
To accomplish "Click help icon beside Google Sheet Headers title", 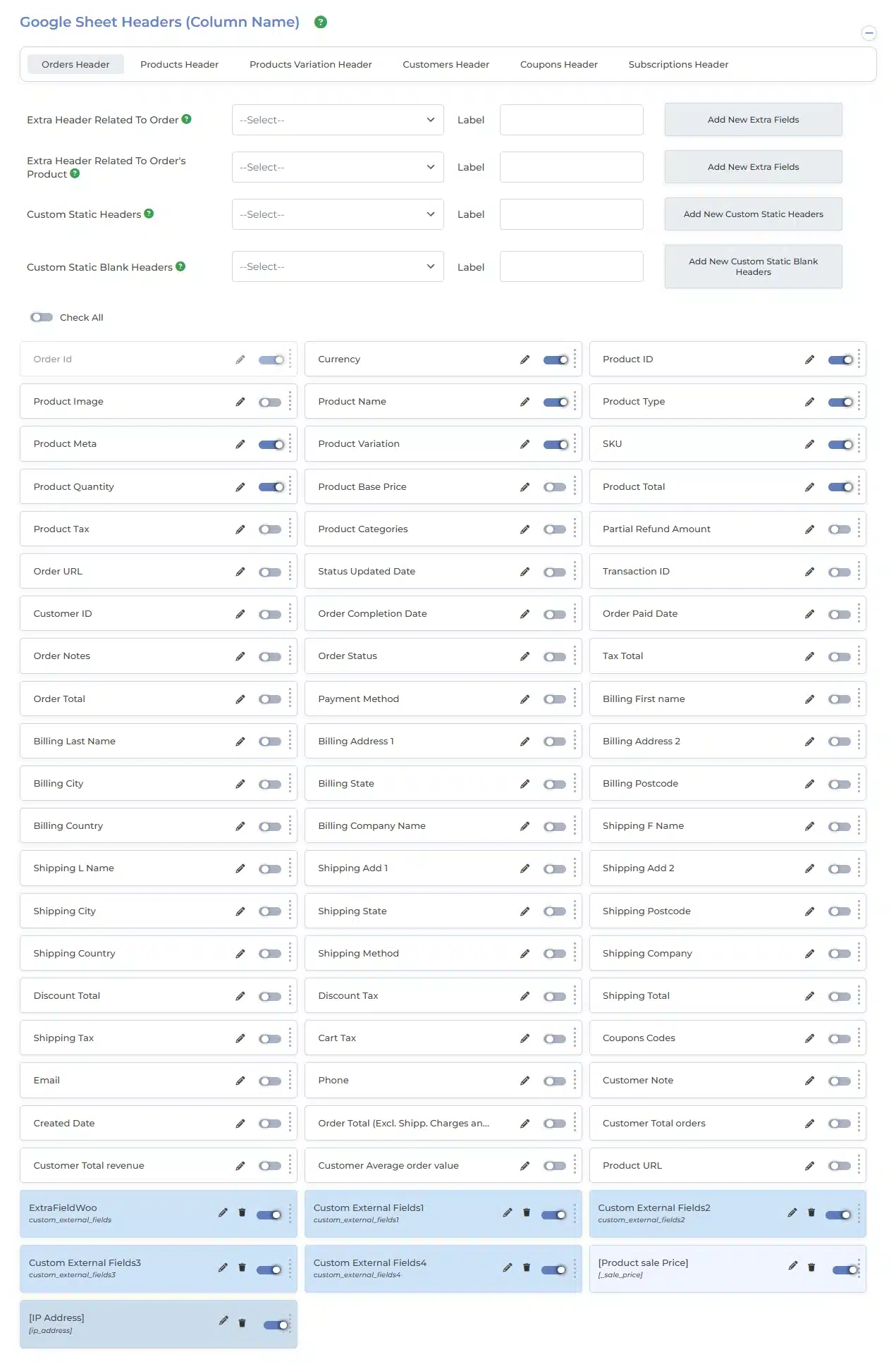I will pyautogui.click(x=321, y=22).
